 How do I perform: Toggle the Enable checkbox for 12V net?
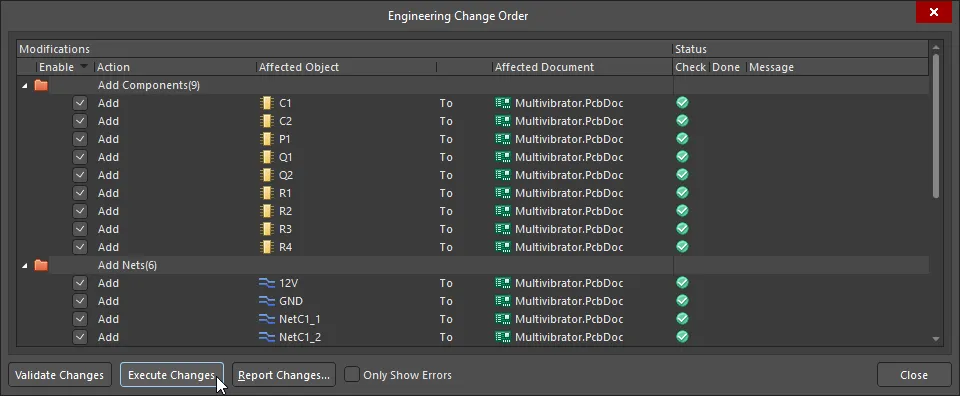[80, 283]
